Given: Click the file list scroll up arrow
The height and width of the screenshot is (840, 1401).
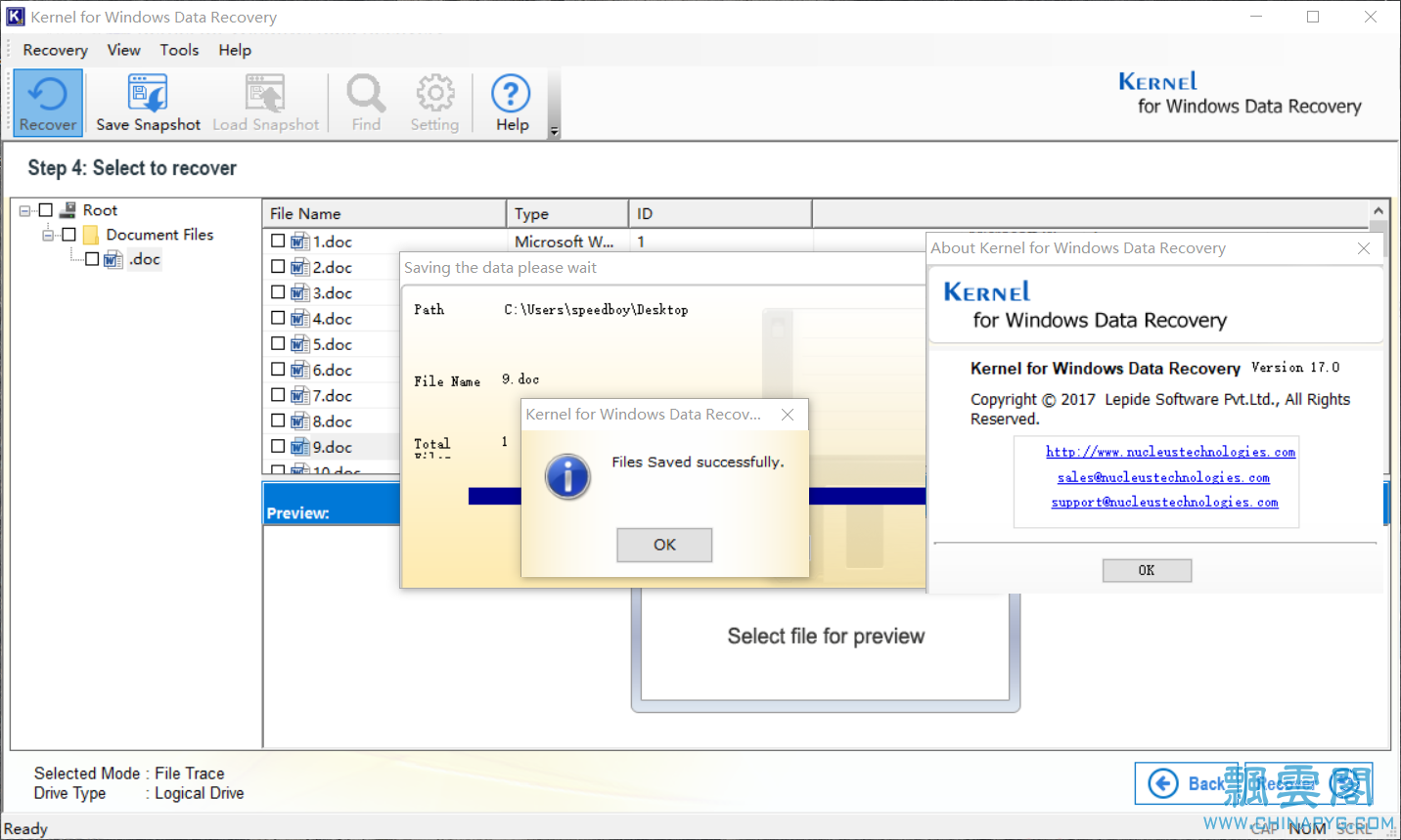Looking at the screenshot, I should pos(1378,210).
